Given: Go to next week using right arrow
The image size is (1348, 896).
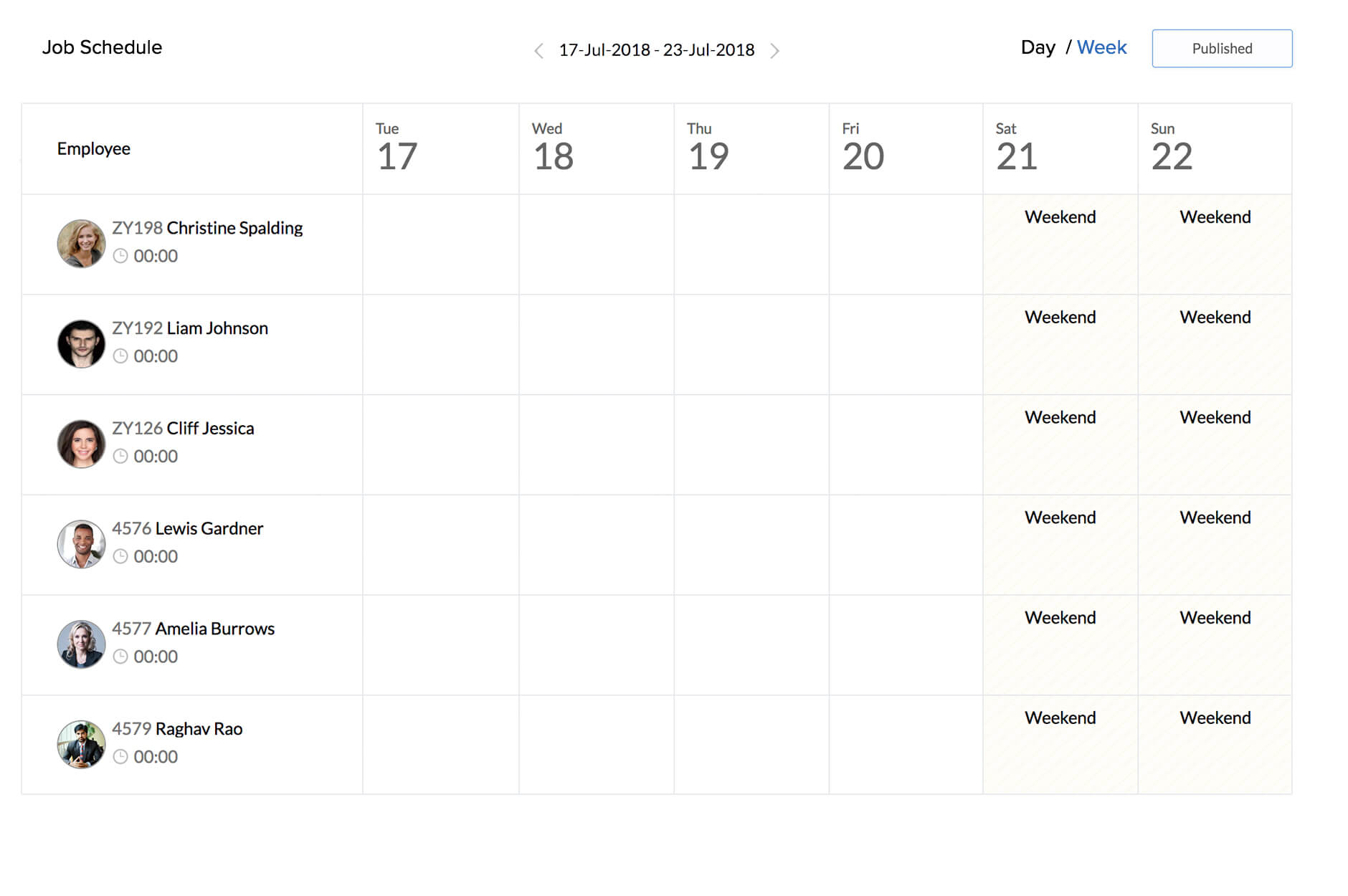Looking at the screenshot, I should [775, 50].
